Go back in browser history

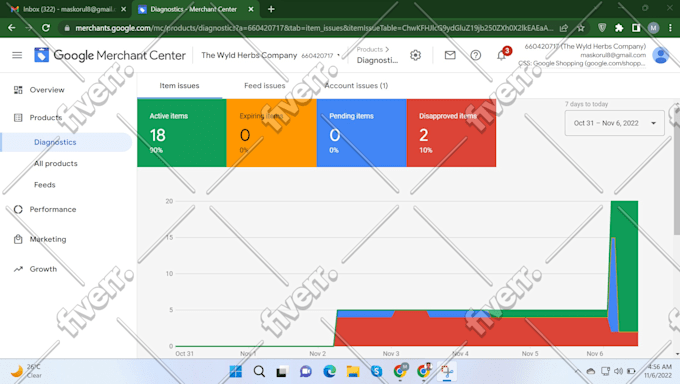click(12, 28)
